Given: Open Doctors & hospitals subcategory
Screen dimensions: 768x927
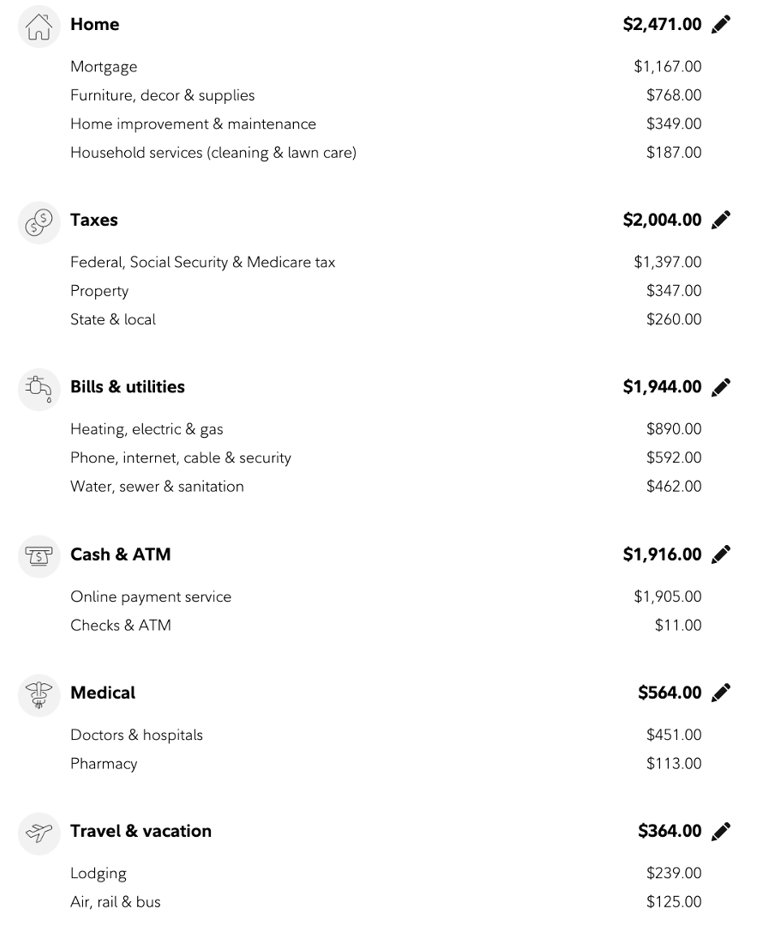Looking at the screenshot, I should (x=386, y=735).
